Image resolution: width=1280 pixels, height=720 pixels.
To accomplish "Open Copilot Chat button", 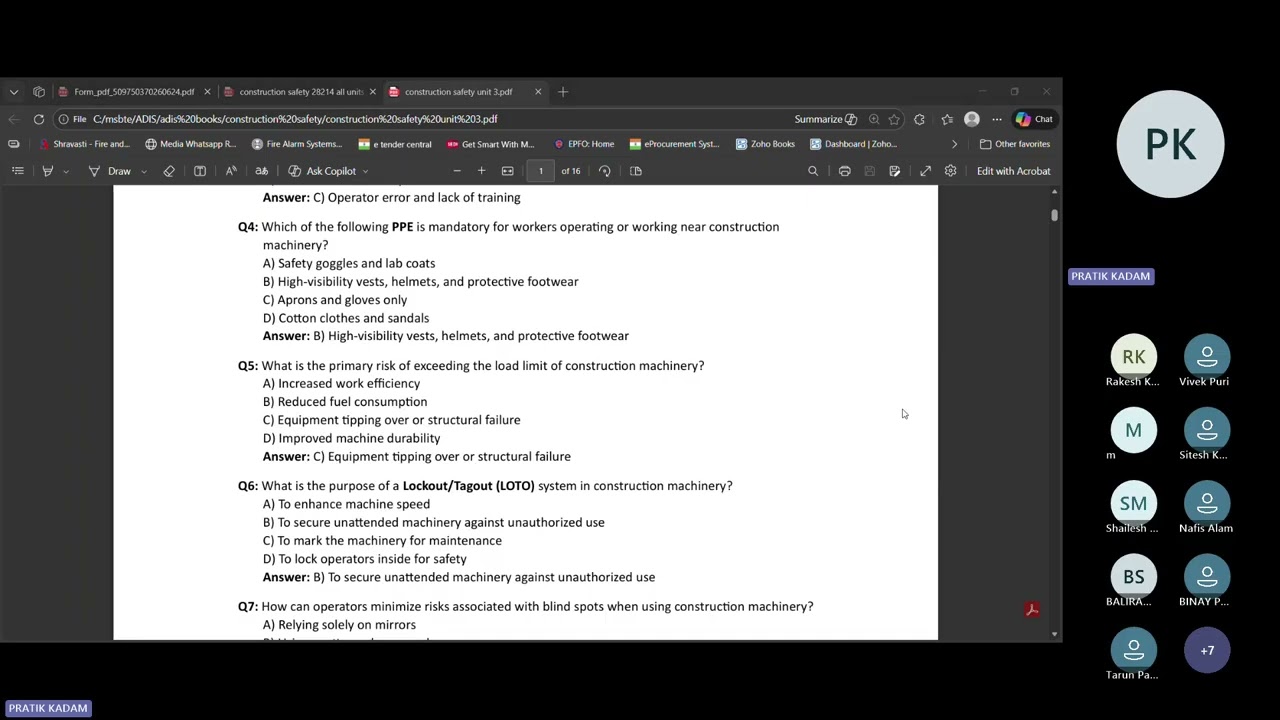I will pos(1034,119).
